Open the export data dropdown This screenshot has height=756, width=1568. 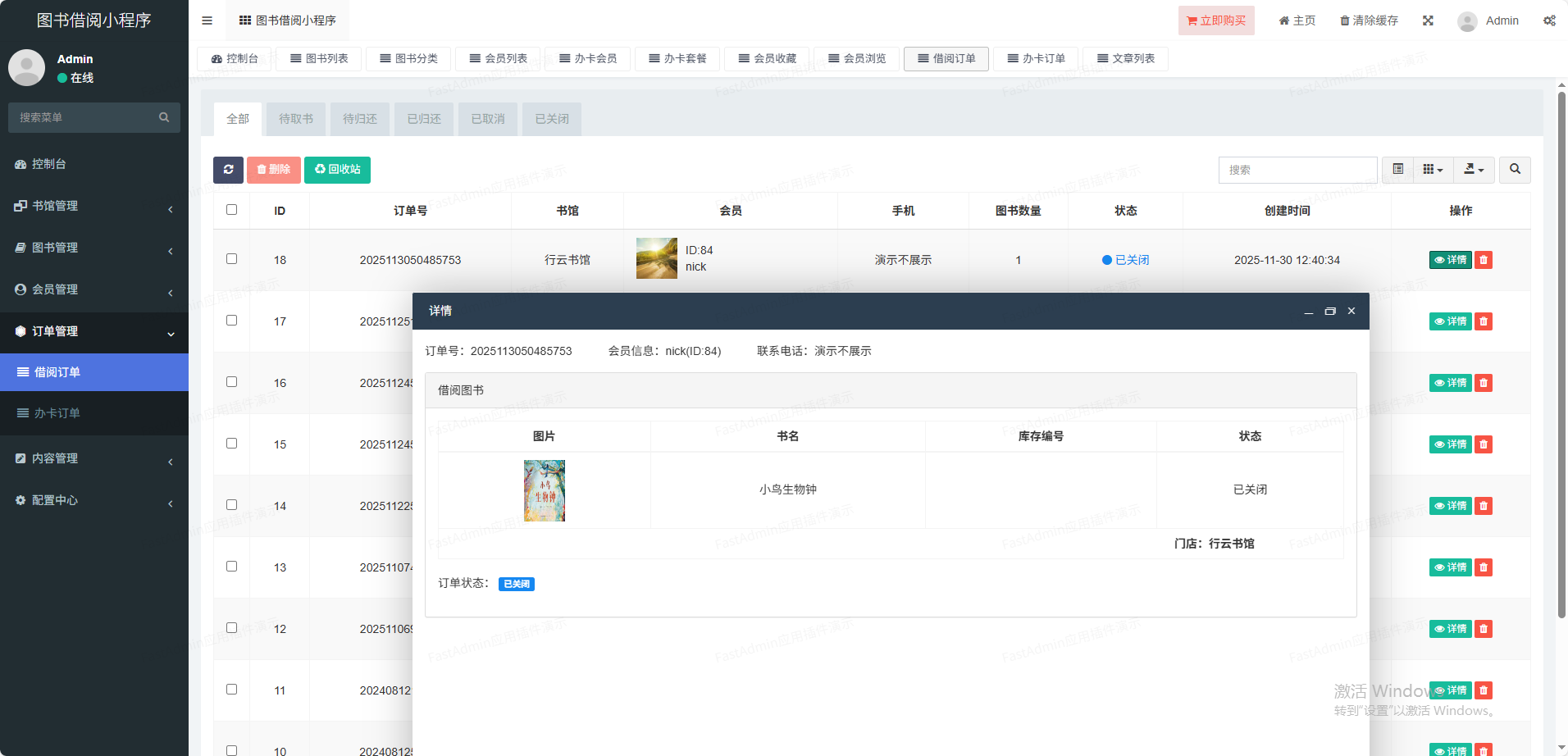1474,170
